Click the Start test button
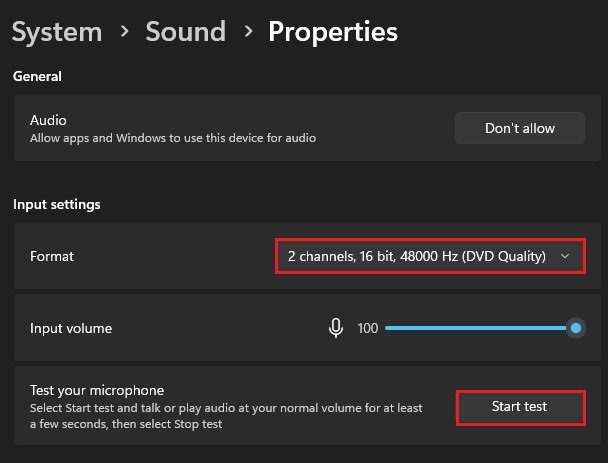The height and width of the screenshot is (463, 608). click(x=520, y=407)
